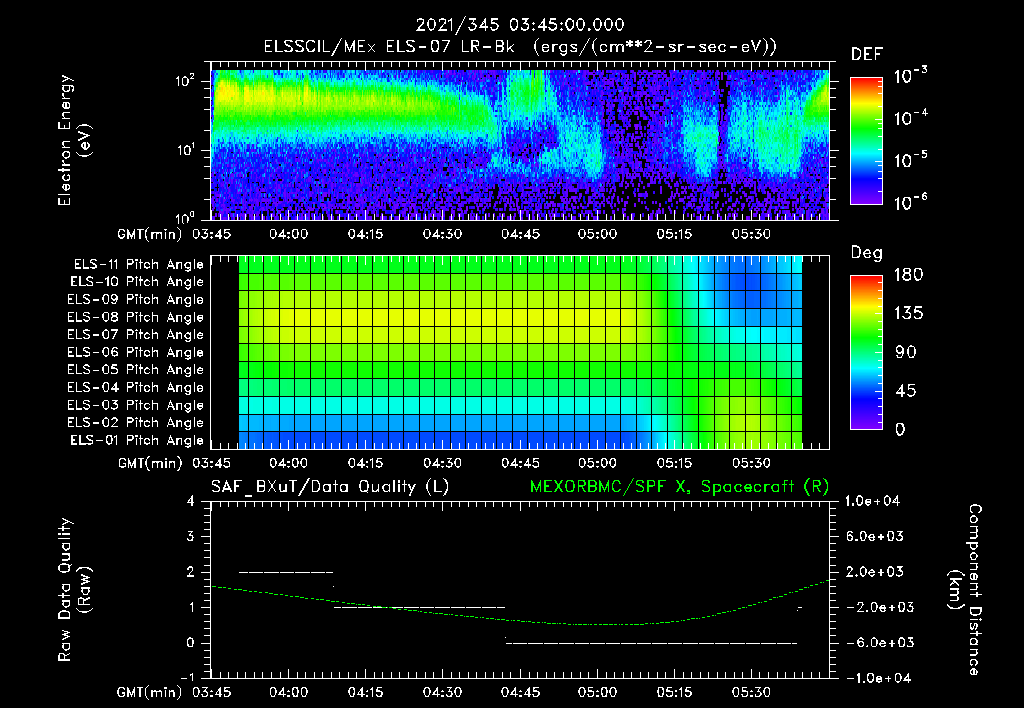Click the Component Distance (km) axis label
The image size is (1024, 708).
coord(965,590)
